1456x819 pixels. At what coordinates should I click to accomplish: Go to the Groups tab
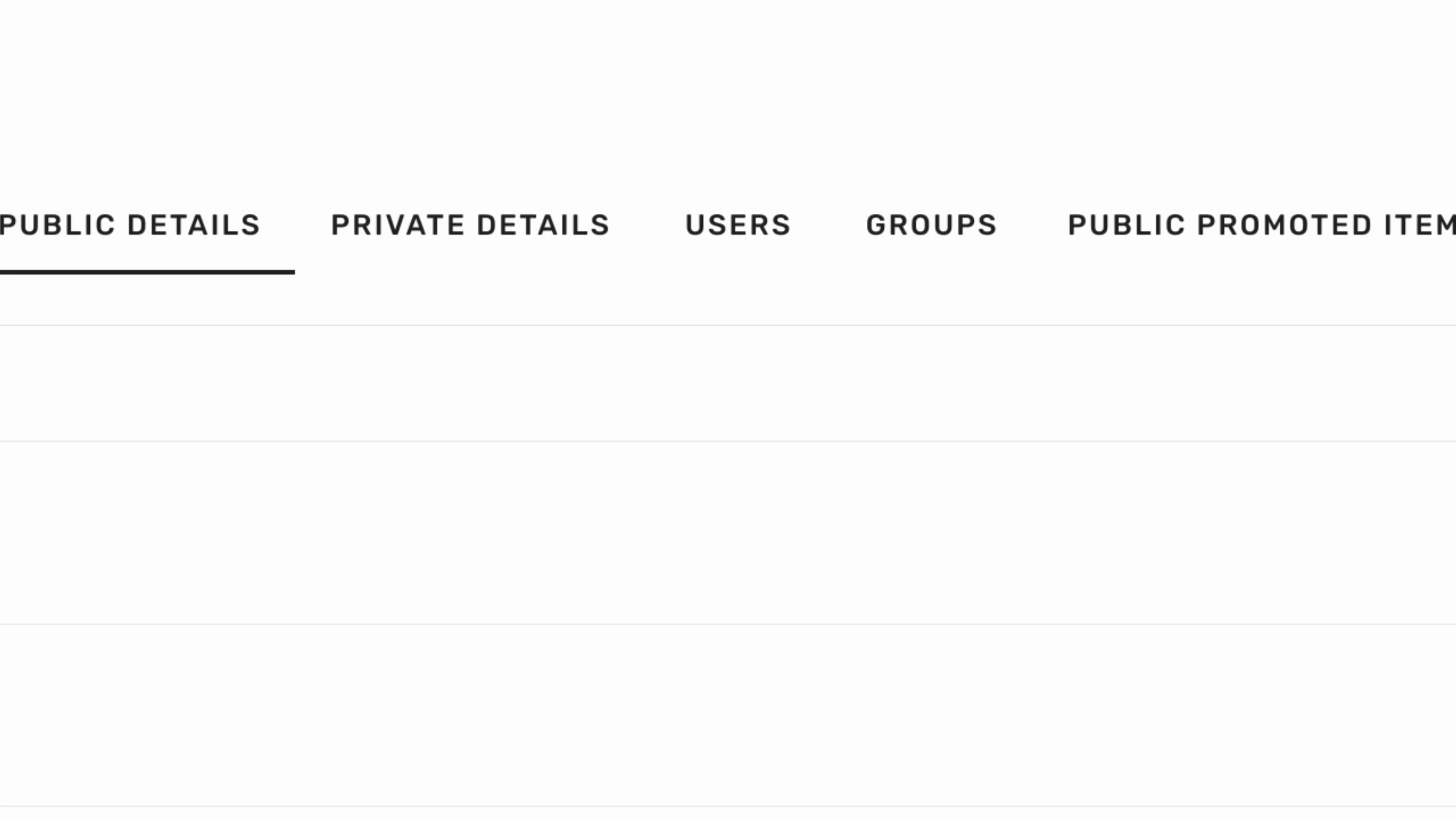coord(931,225)
